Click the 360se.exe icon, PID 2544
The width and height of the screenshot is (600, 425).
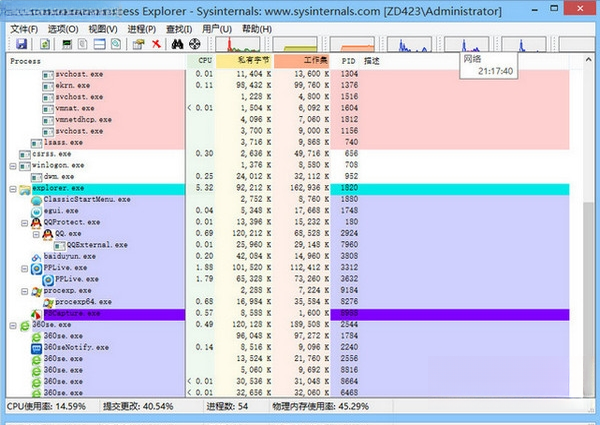tap(25, 326)
